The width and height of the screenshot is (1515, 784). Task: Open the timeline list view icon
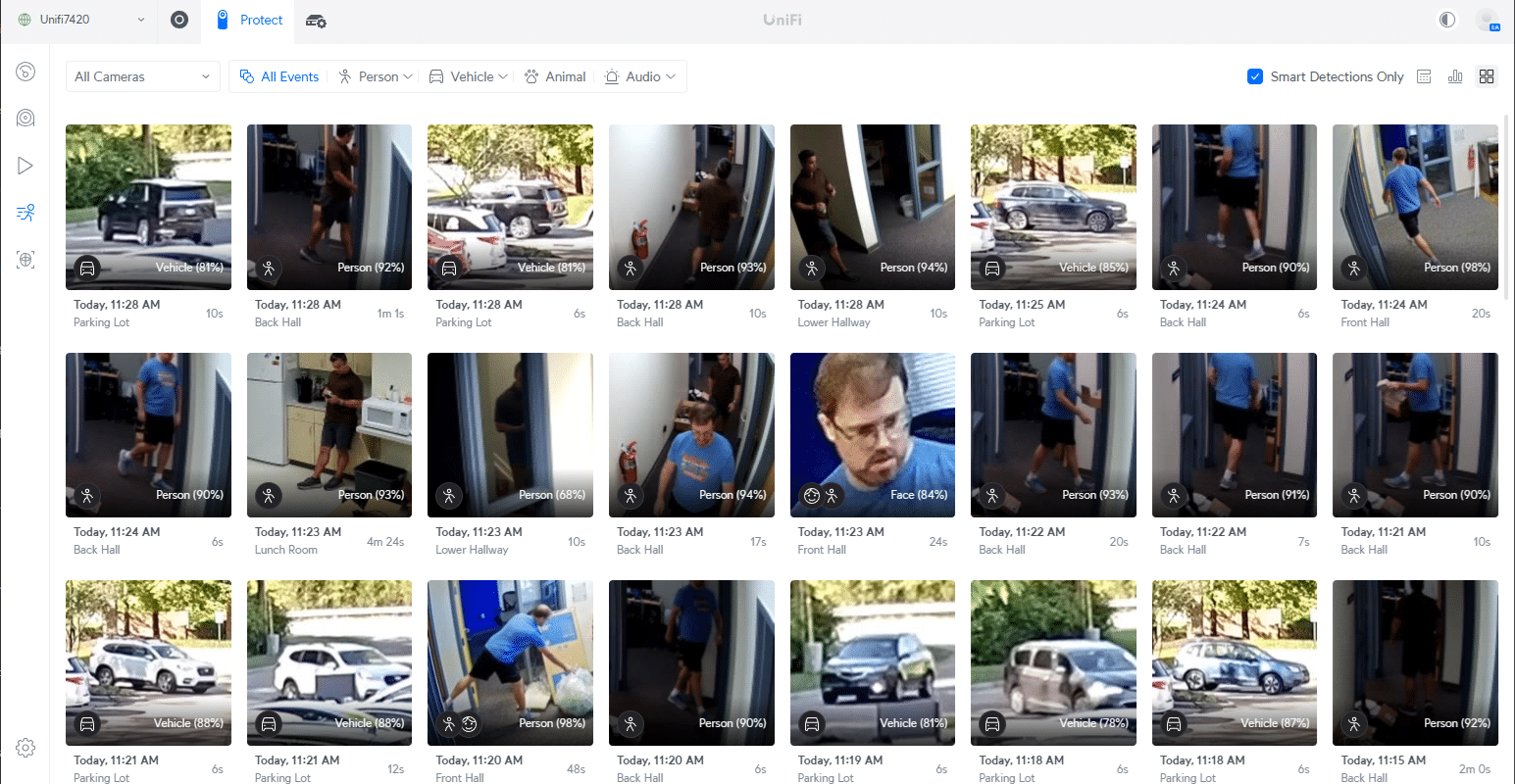[1424, 76]
